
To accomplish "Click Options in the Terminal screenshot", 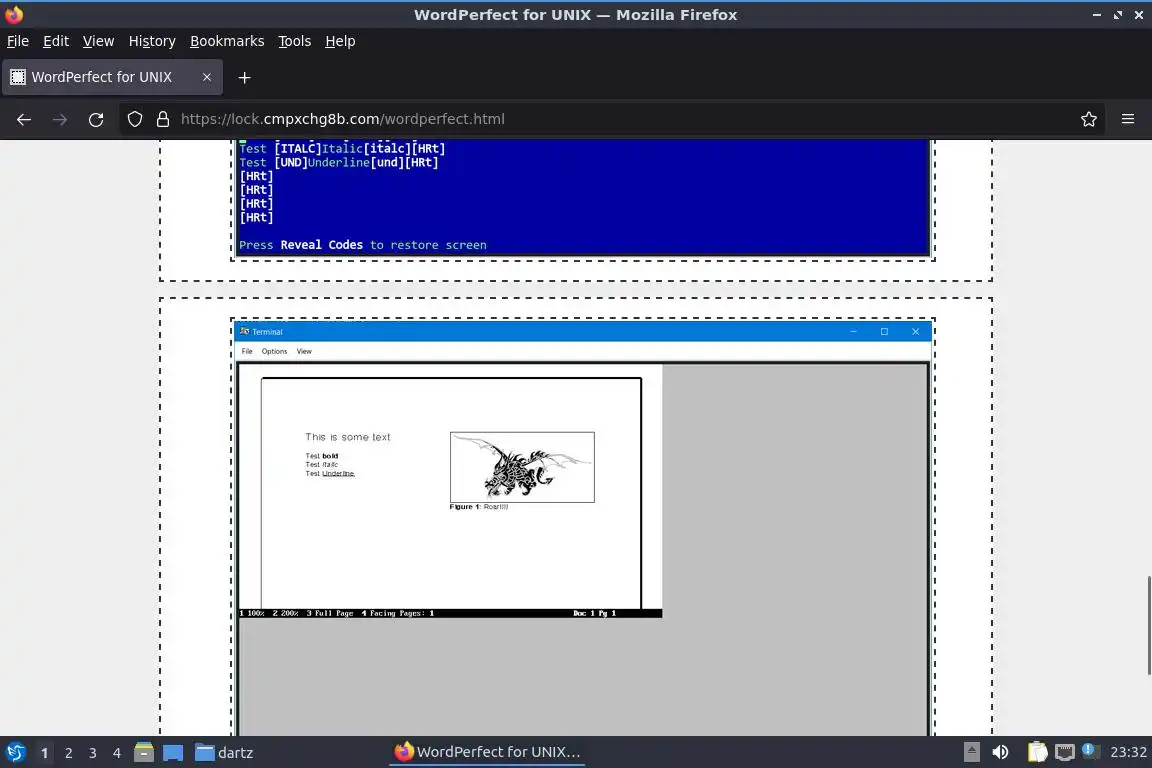I will (274, 351).
